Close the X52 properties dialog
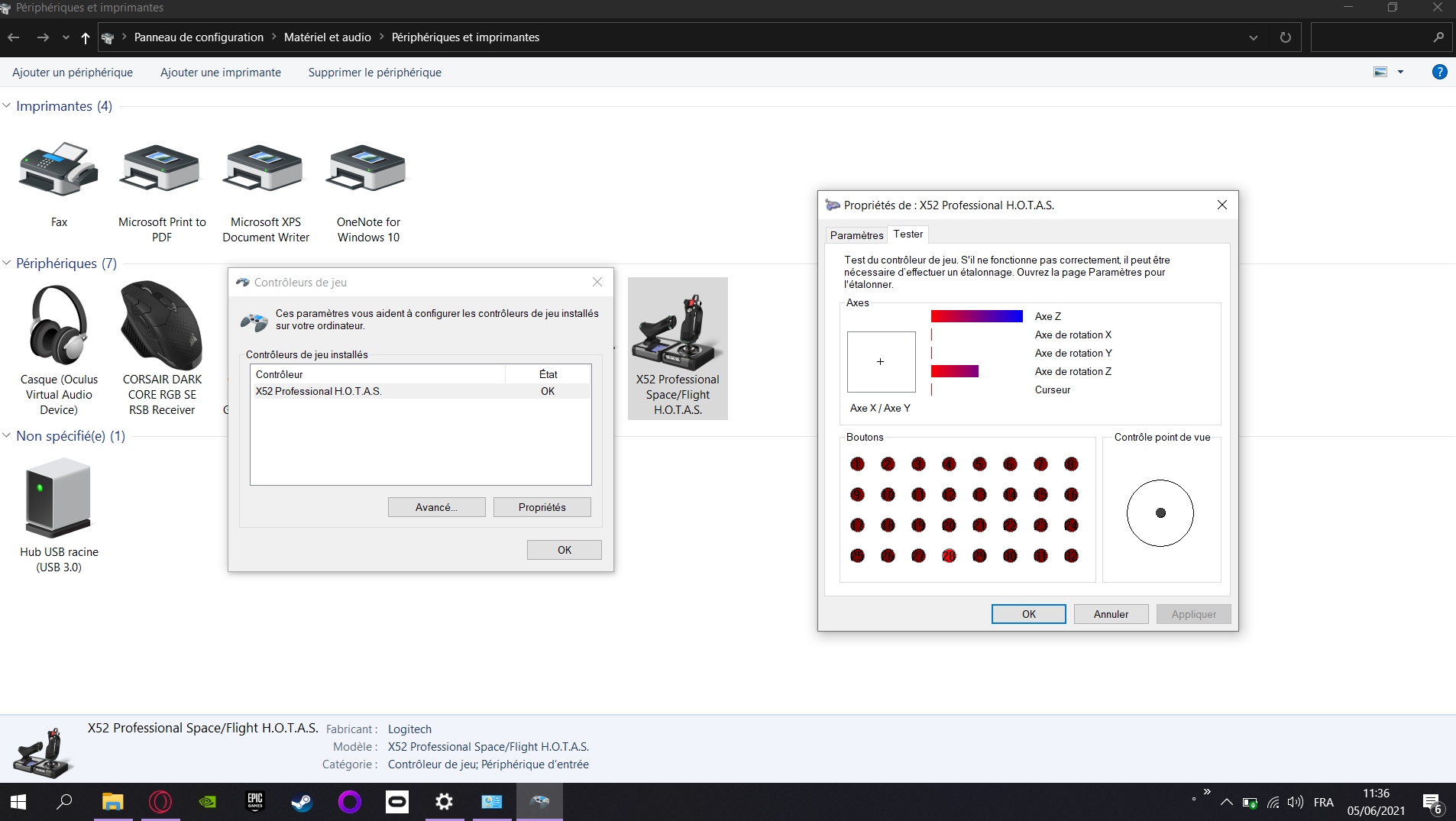1456x821 pixels. coord(1222,205)
